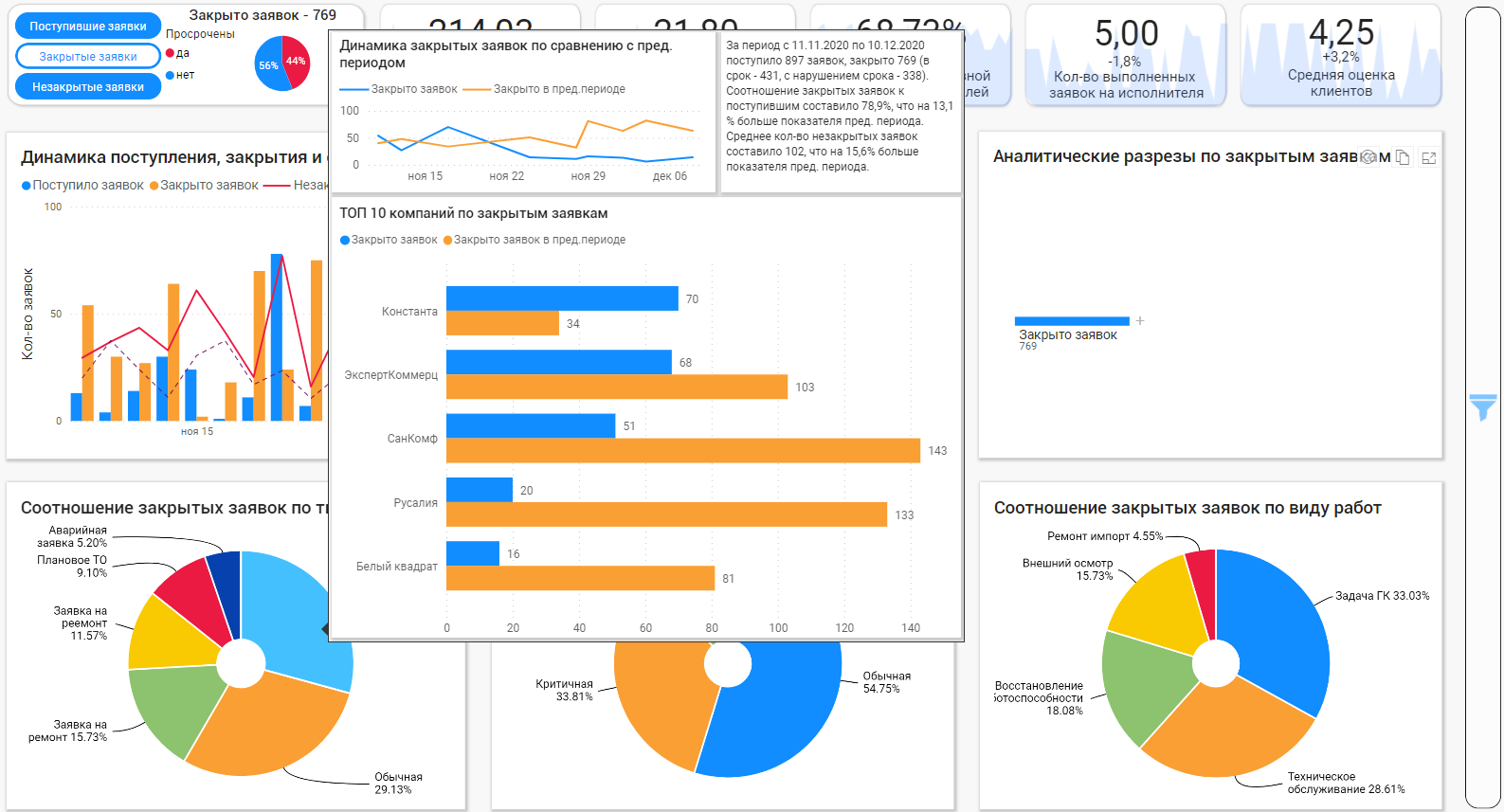Click the 44% red slice of Просрочены pie
This screenshot has height=812, width=1504.
point(297,61)
